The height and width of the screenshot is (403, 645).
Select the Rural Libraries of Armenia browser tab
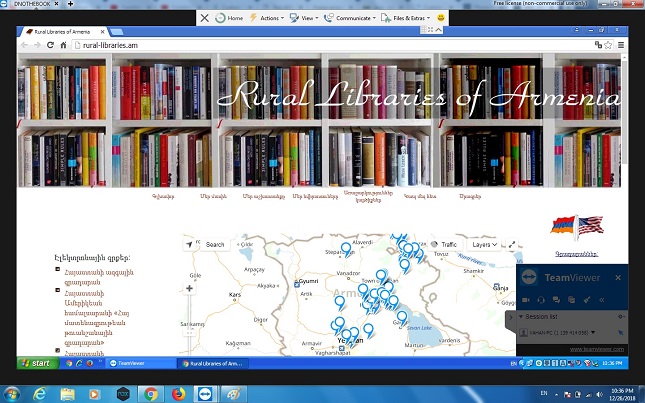[x=62, y=32]
